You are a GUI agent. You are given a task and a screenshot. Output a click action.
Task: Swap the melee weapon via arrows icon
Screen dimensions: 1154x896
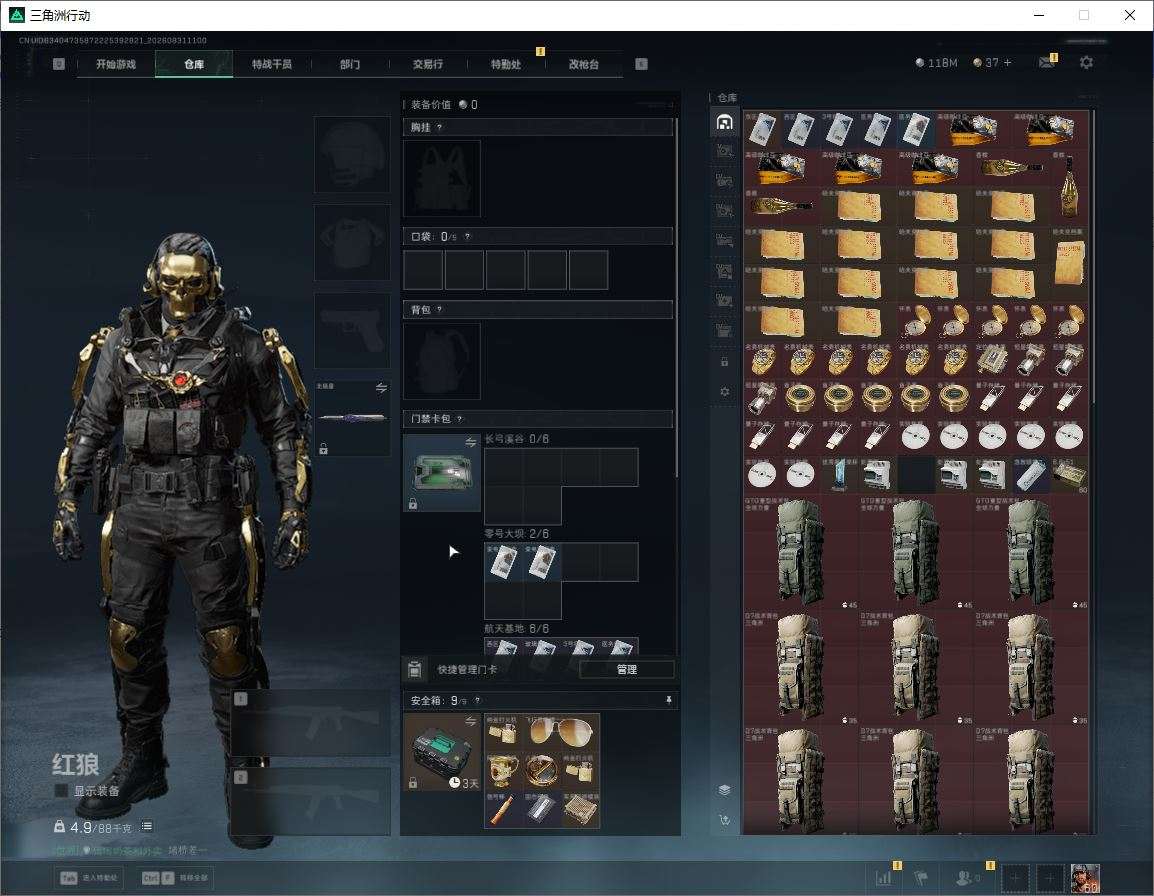point(381,388)
